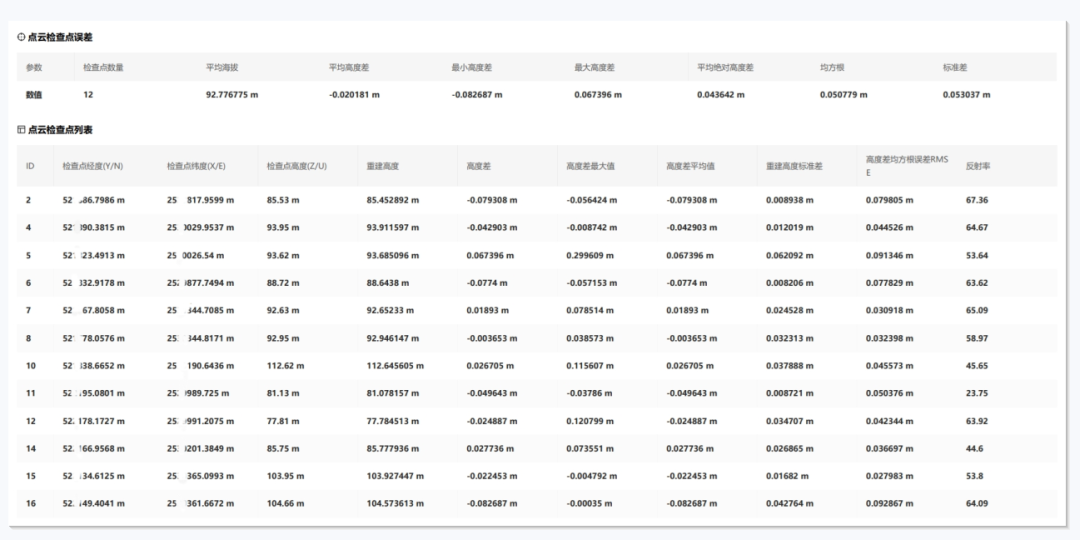Click reconstructed height 93.685096 m
The height and width of the screenshot is (540, 1080).
pos(393,256)
